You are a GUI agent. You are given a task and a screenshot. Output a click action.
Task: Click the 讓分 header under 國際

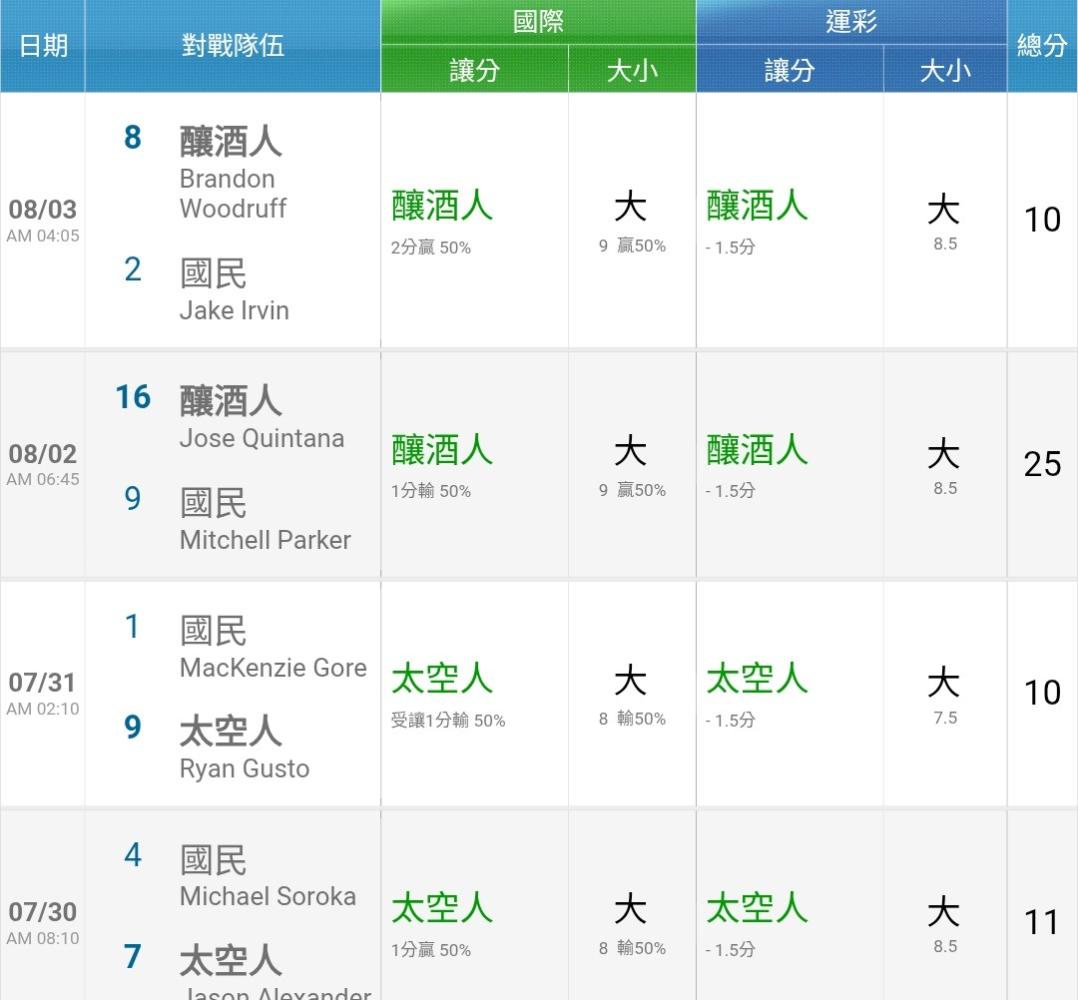click(474, 69)
